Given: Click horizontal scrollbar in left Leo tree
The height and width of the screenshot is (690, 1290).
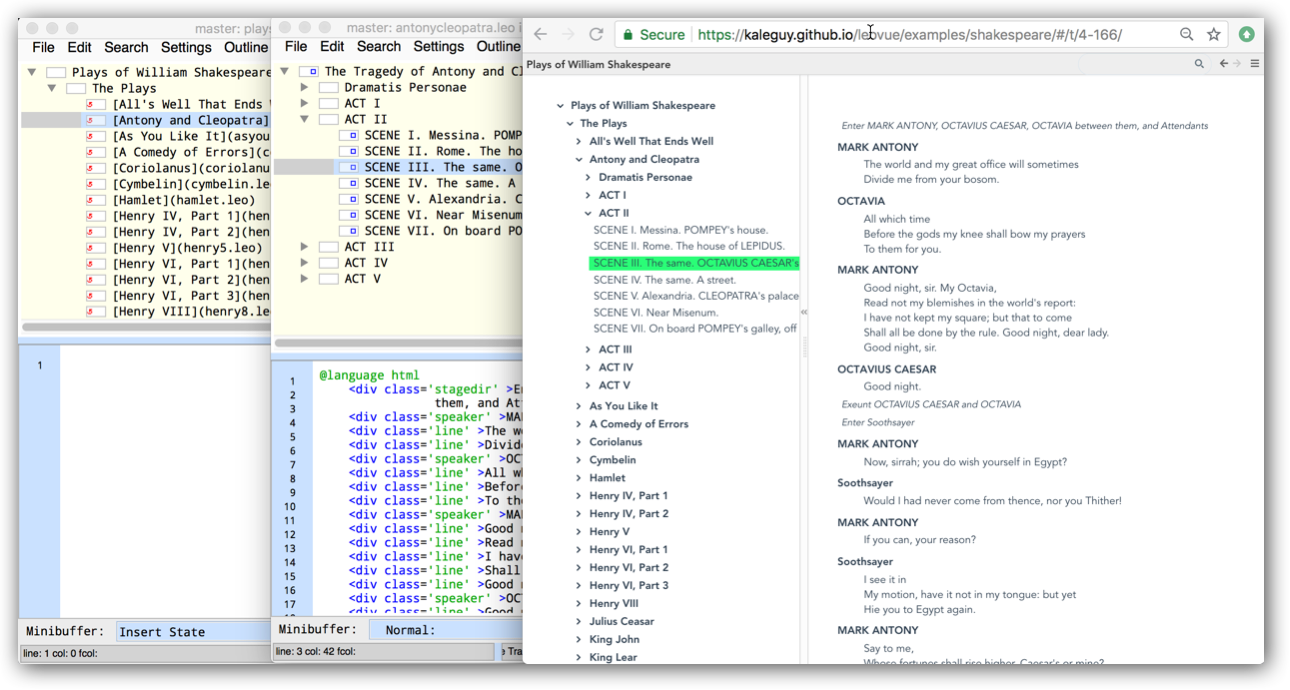Looking at the screenshot, I should (x=145, y=327).
